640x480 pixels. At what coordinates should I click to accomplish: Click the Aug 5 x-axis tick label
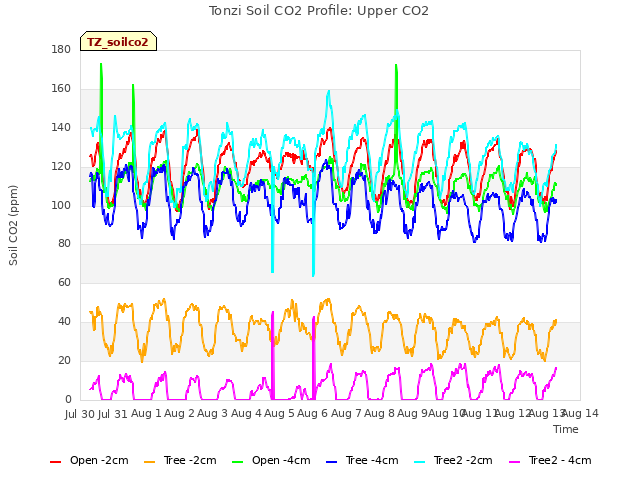point(279,414)
